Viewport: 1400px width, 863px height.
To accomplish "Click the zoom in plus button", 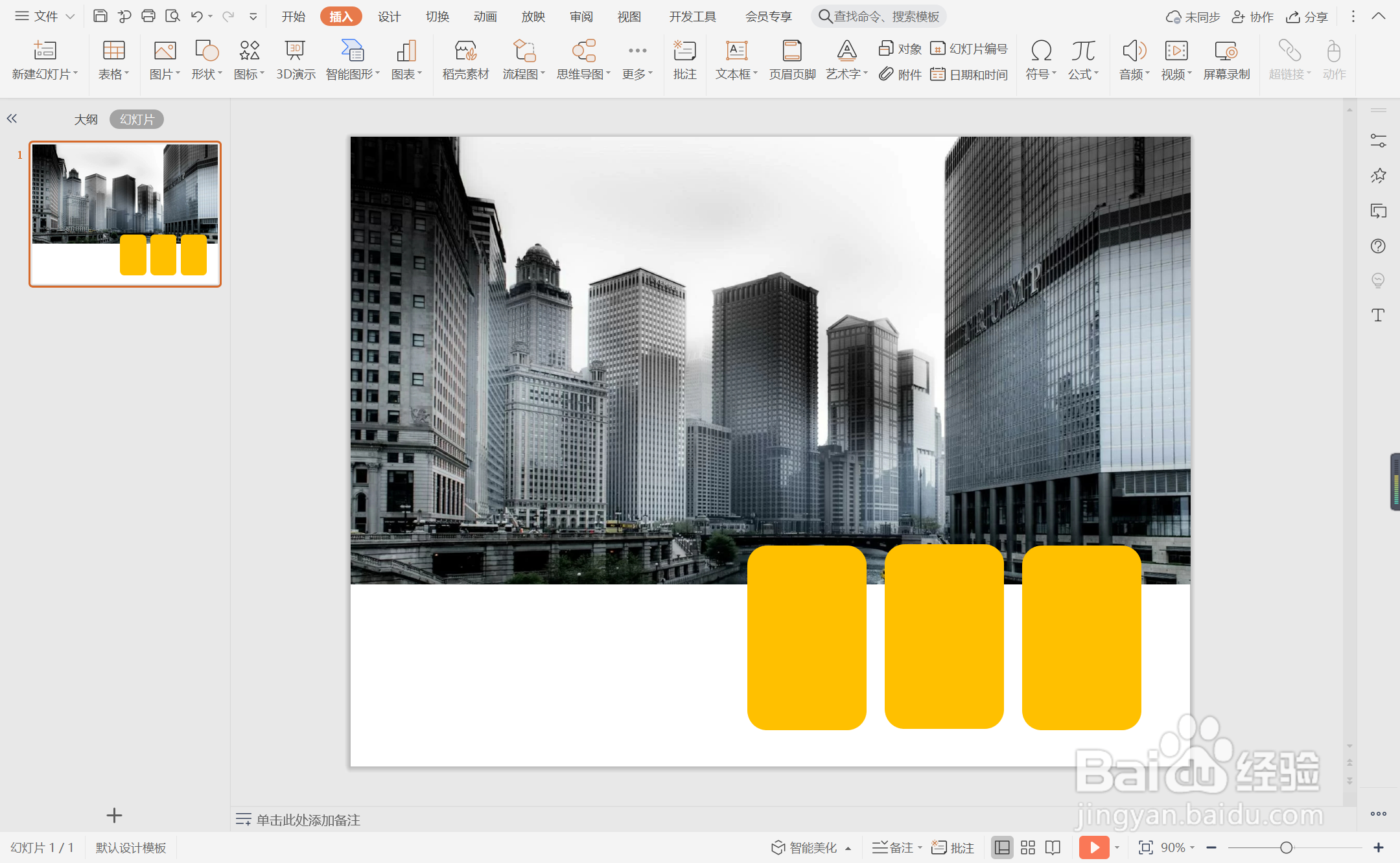I will [x=1379, y=847].
